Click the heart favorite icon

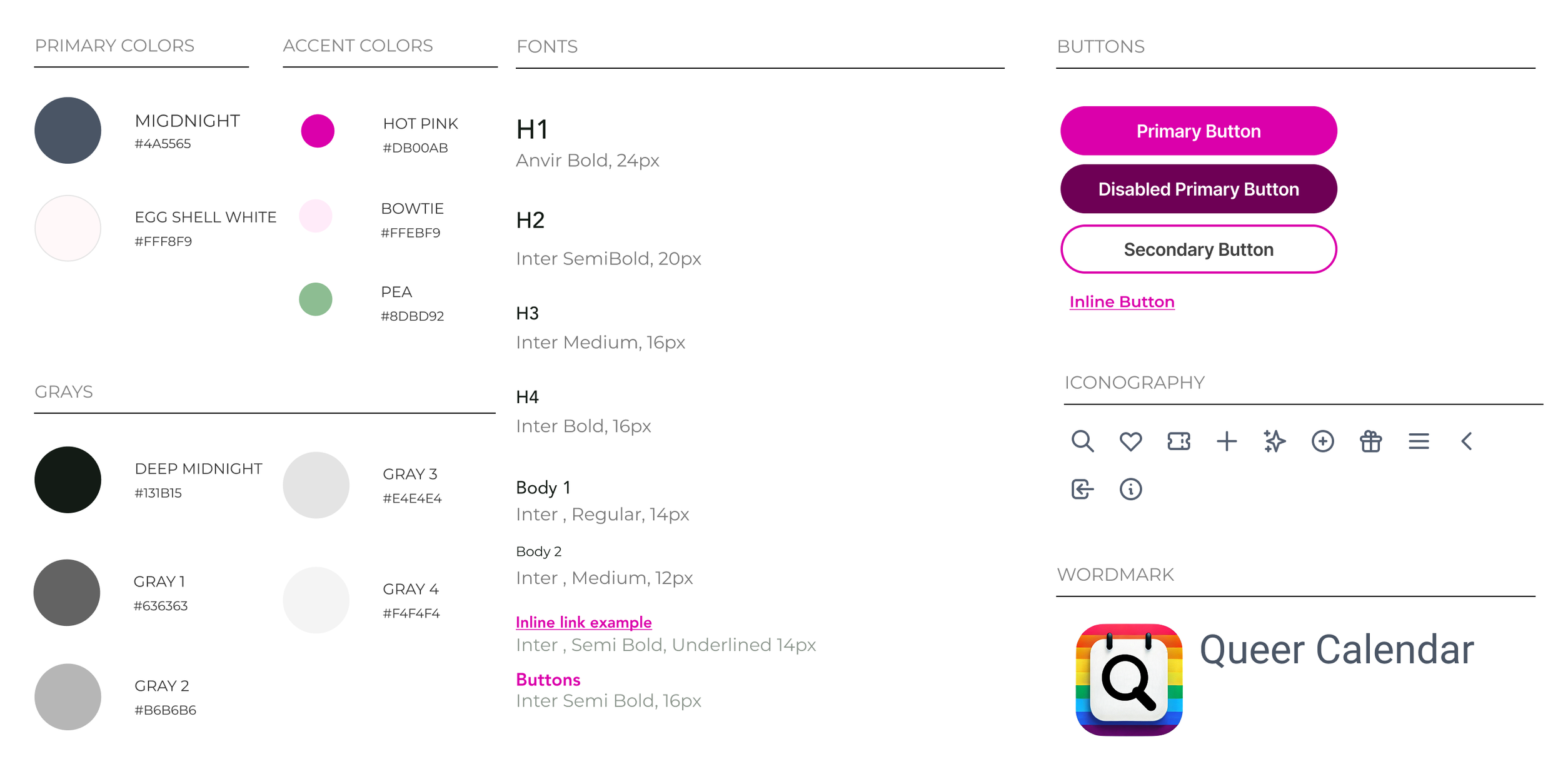[1130, 441]
